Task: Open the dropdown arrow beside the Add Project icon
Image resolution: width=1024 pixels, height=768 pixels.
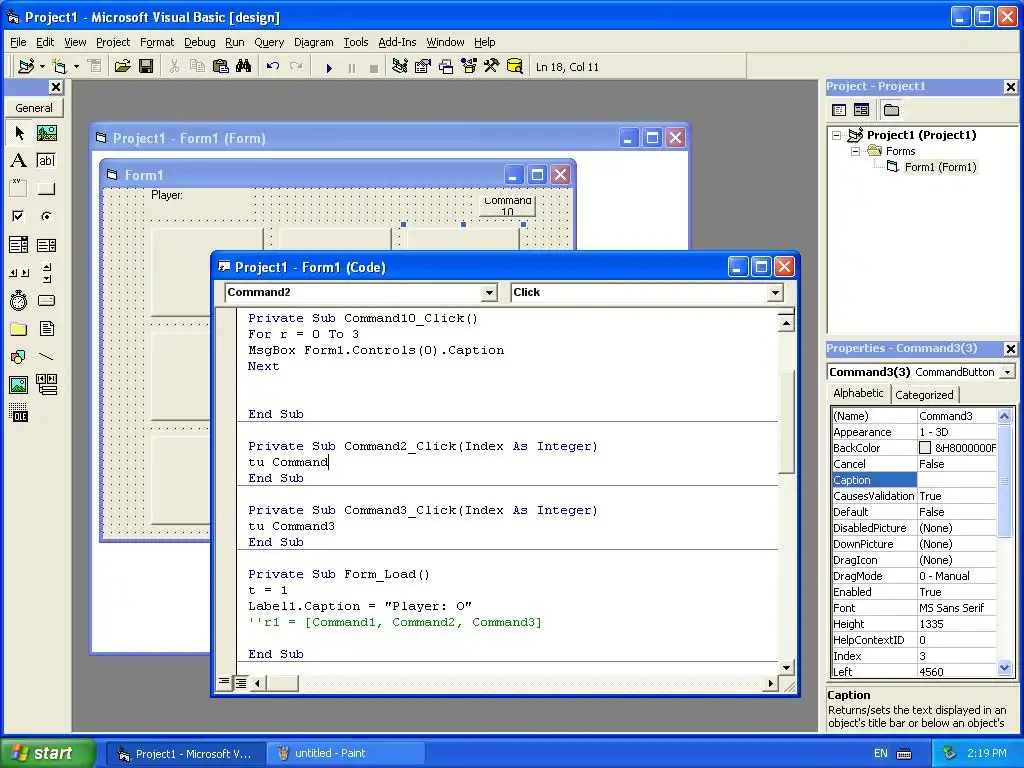Action: [x=42, y=67]
